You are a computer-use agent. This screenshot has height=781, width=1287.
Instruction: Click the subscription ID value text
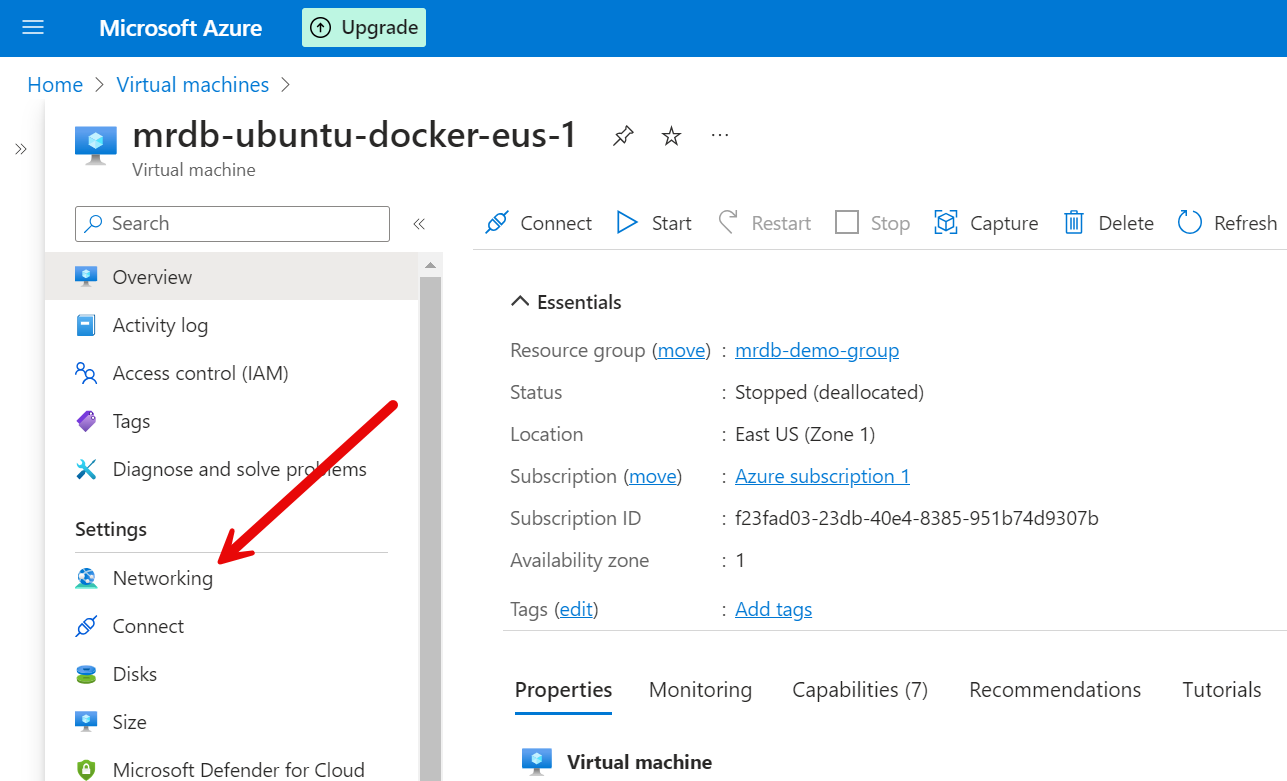tap(916, 518)
